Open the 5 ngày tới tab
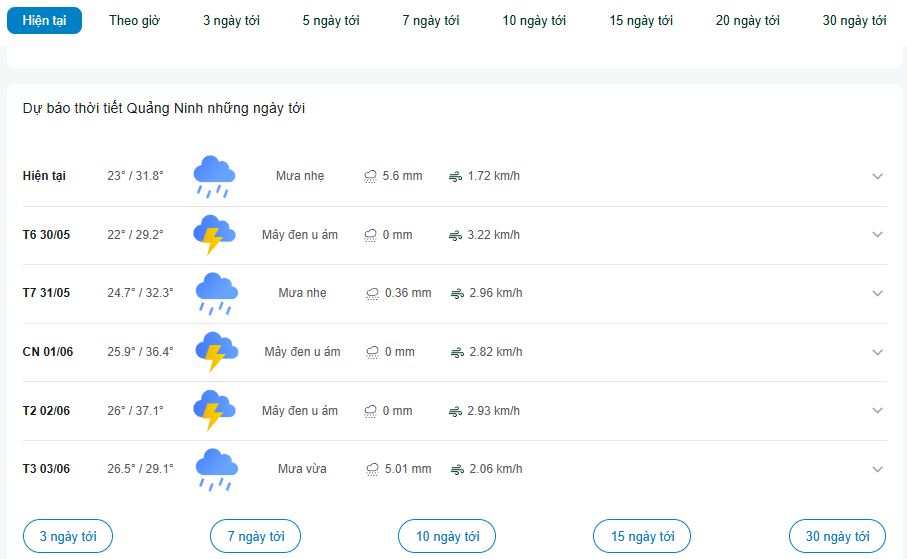The image size is (907, 559). 331,20
